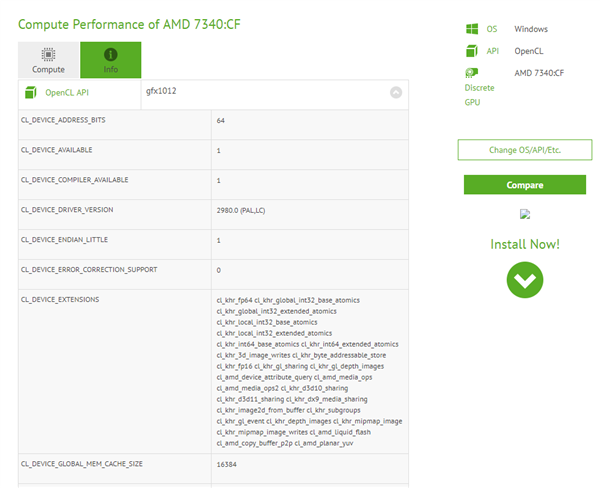Viewport: 600px width, 488px height.
Task: Click the broken image placeholder
Action: [525, 214]
